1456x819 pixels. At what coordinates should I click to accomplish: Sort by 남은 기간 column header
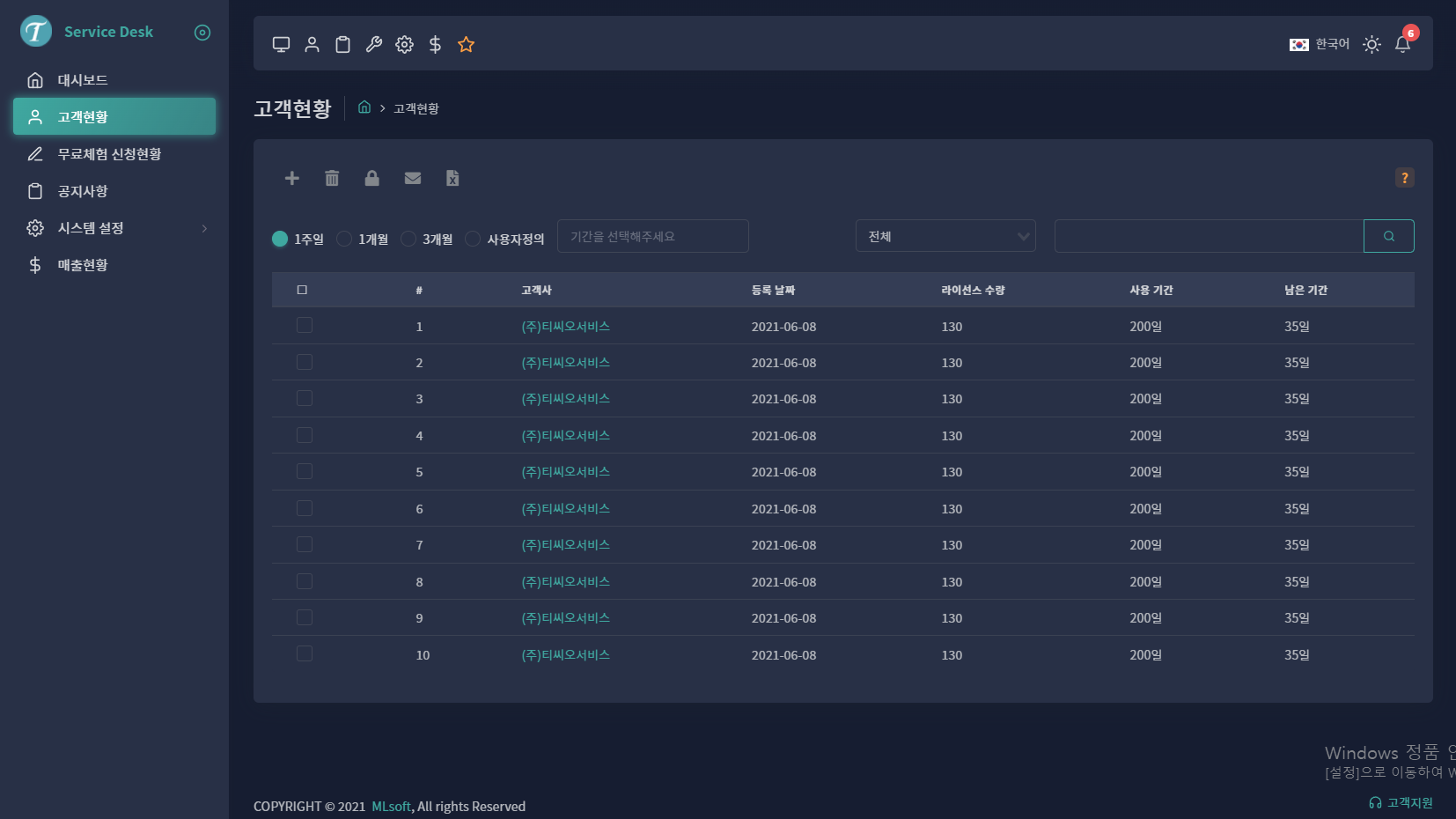1305,290
